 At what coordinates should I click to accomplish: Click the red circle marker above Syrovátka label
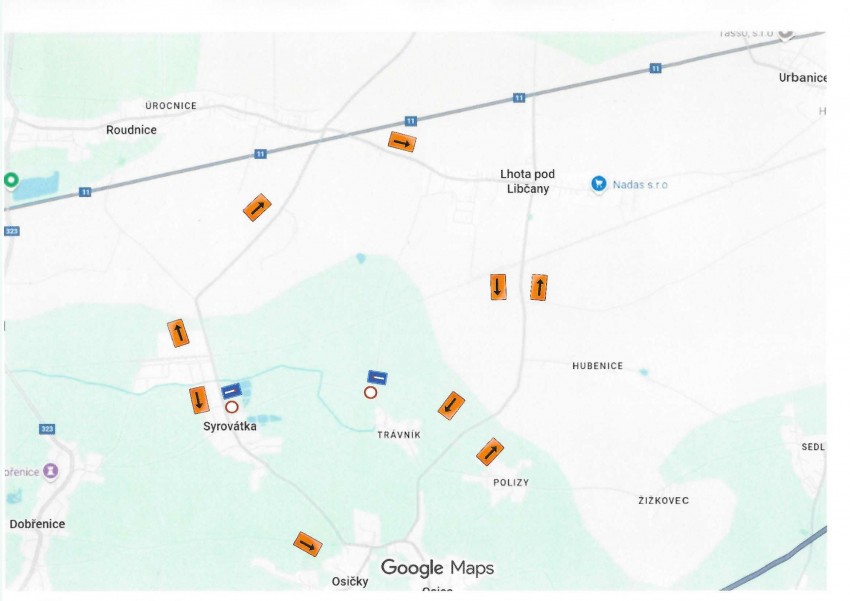[x=231, y=407]
